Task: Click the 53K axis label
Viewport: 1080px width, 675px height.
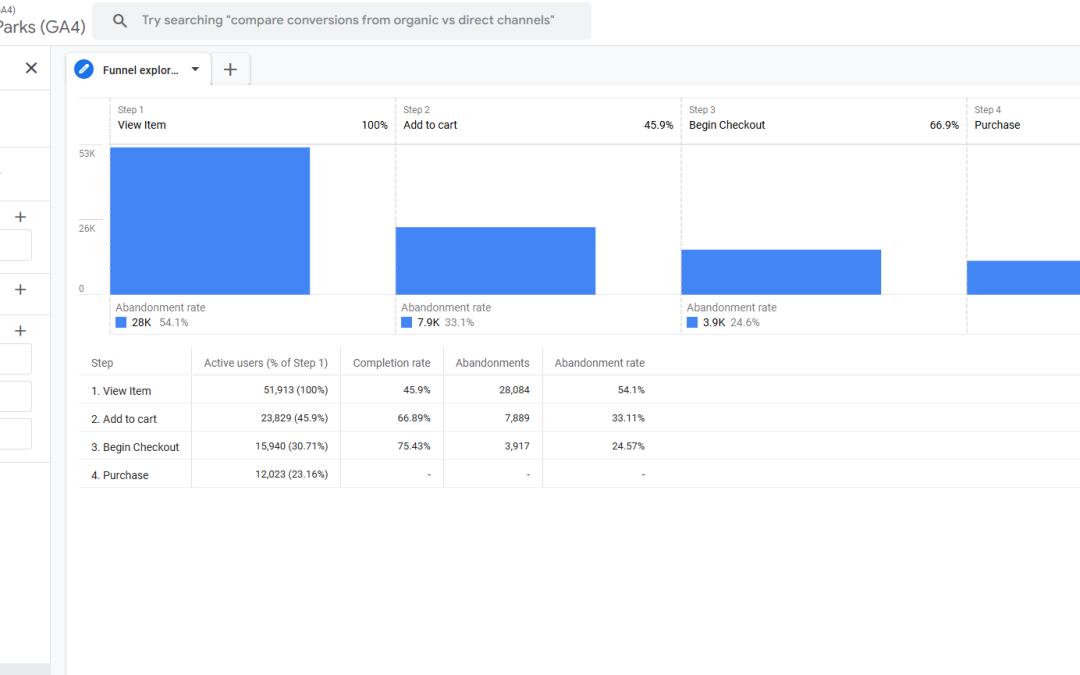Action: (87, 154)
